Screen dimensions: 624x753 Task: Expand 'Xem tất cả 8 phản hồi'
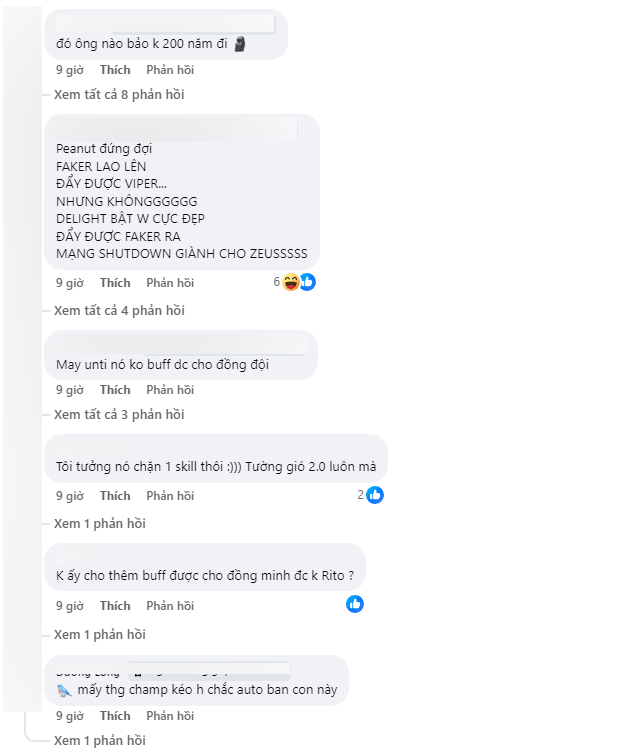[x=119, y=95]
